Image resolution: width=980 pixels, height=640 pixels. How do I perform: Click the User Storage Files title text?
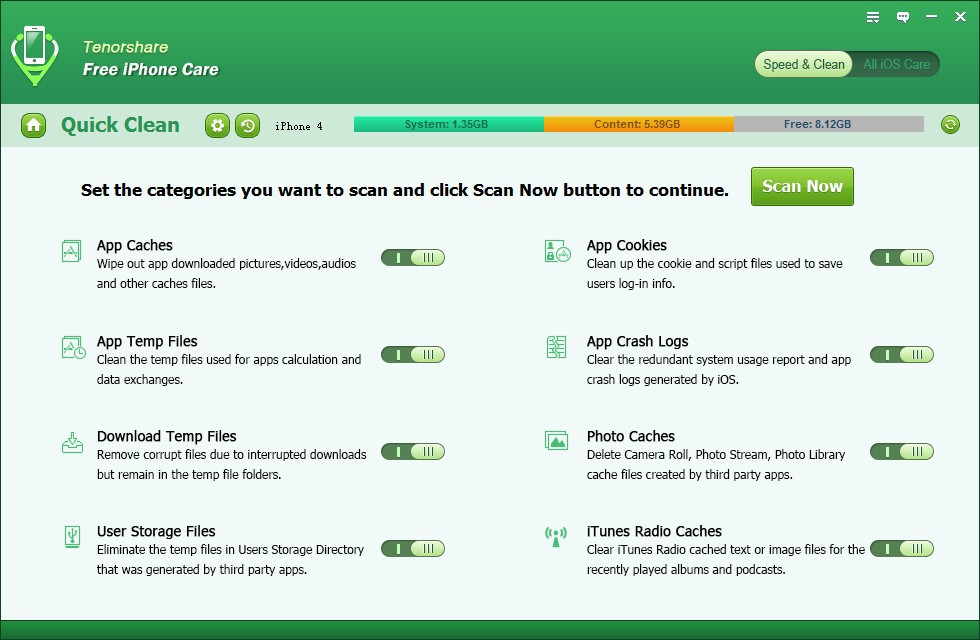(x=156, y=531)
